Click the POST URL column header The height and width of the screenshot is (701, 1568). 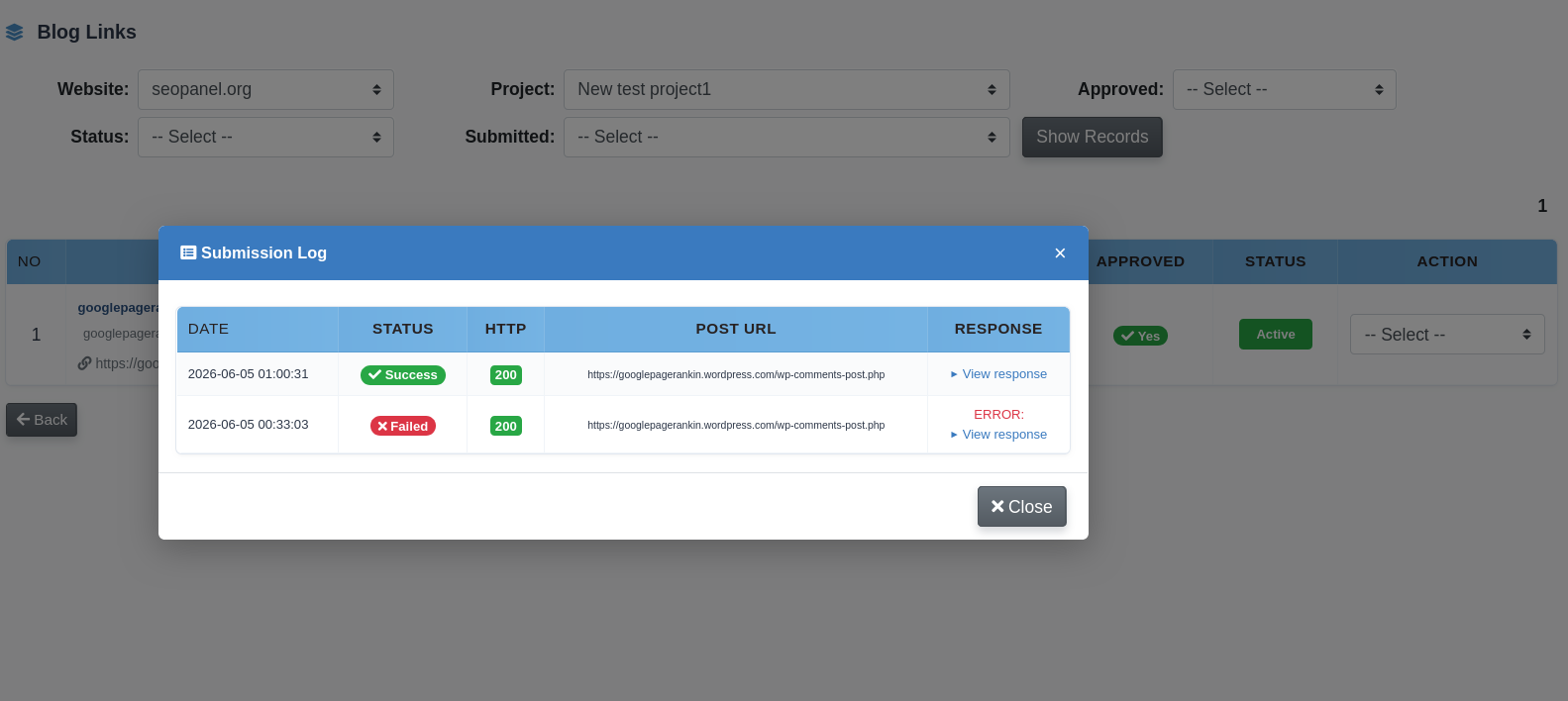pyautogui.click(x=736, y=329)
